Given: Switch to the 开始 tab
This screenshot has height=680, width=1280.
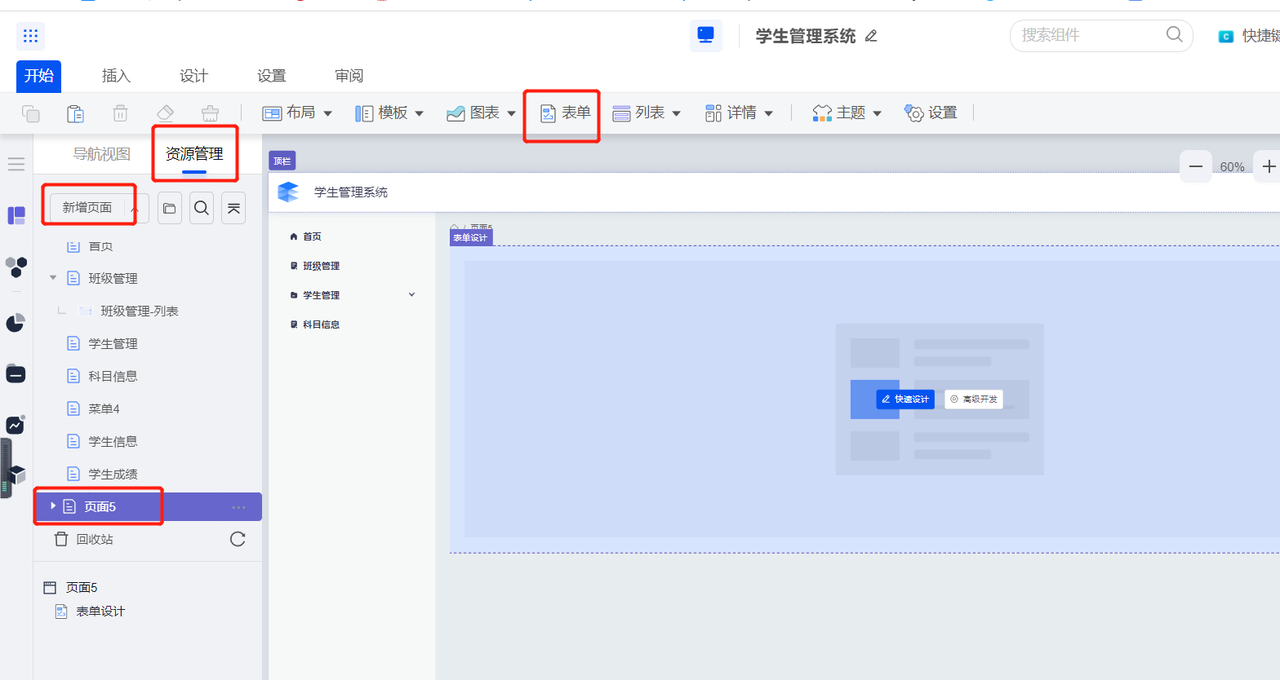Looking at the screenshot, I should pos(39,76).
